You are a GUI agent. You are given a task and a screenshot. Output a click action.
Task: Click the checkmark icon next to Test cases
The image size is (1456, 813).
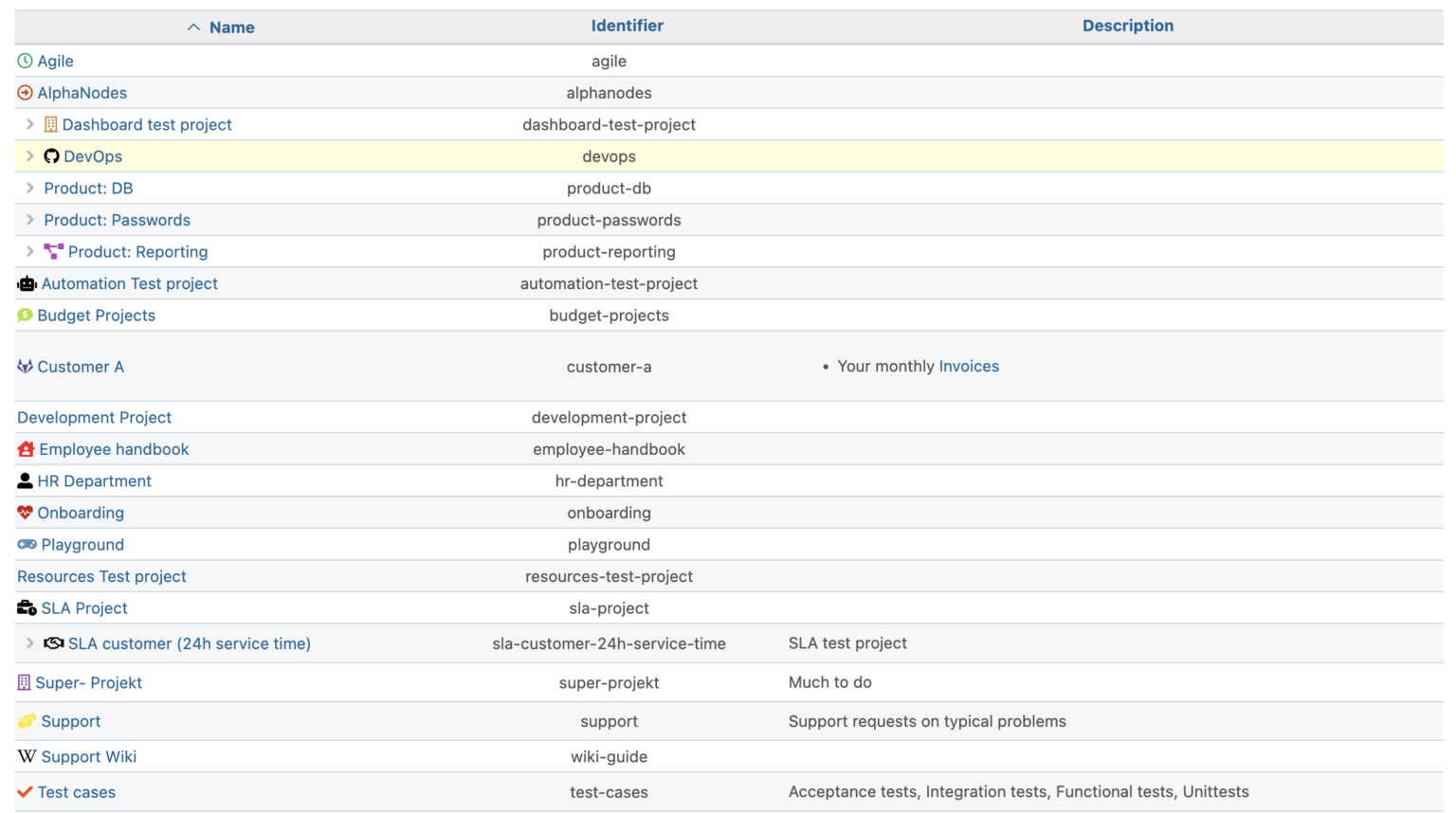click(x=24, y=791)
